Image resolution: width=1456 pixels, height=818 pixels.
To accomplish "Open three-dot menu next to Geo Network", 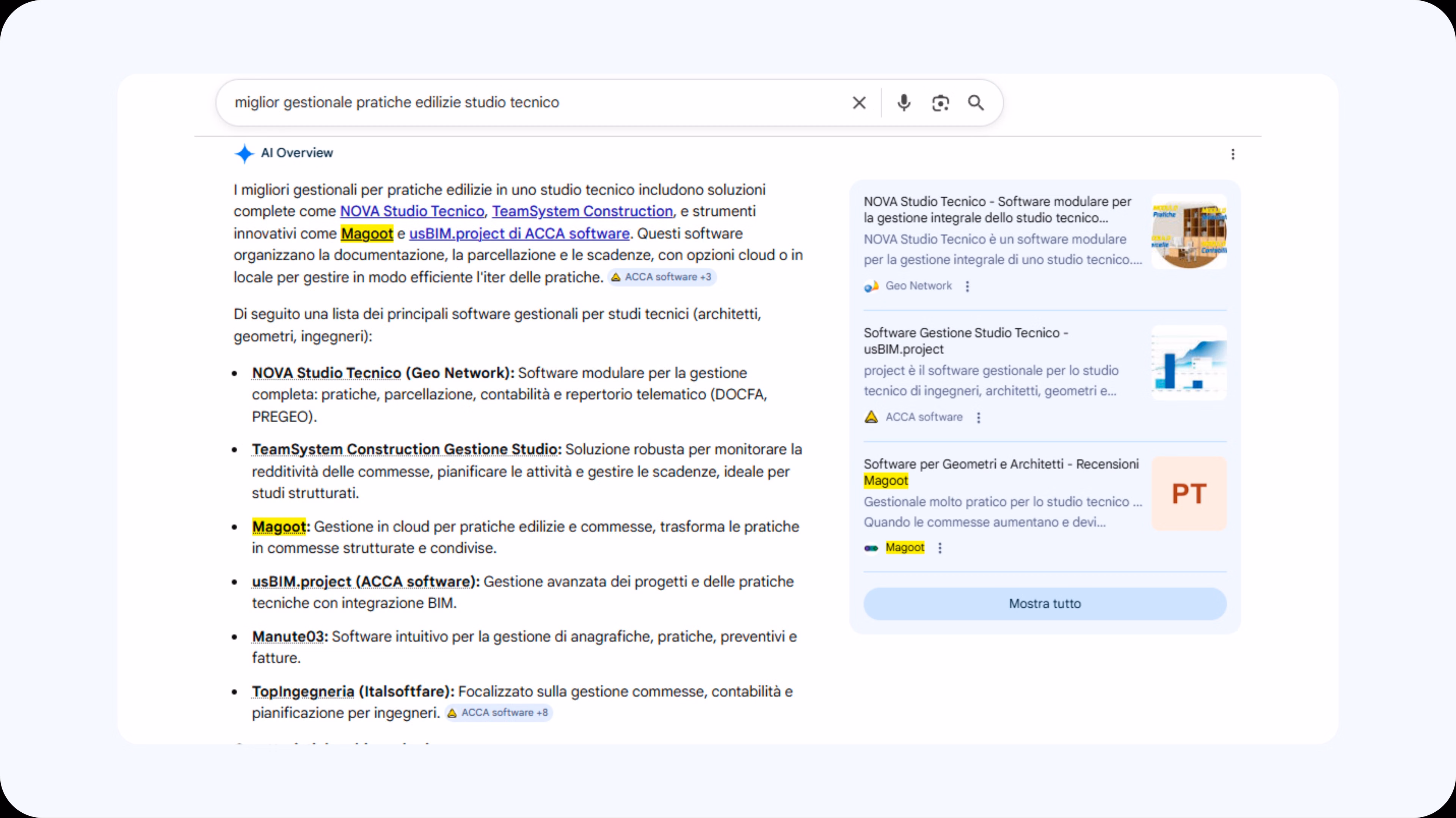I will (968, 287).
